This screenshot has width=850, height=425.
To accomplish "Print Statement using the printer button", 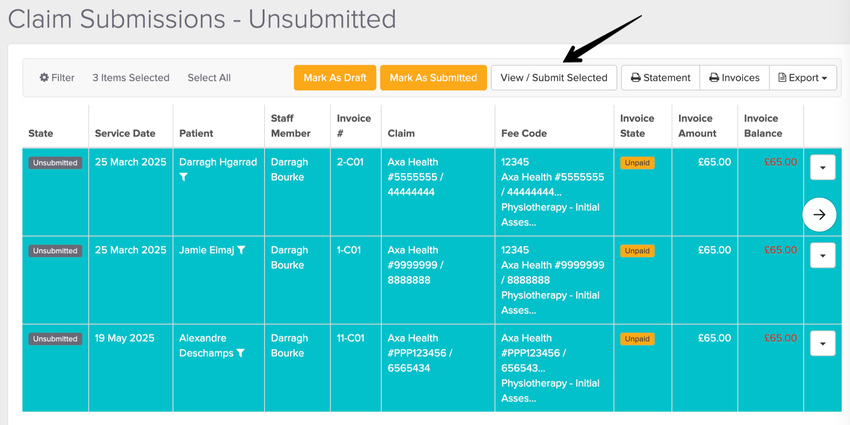I will [660, 78].
